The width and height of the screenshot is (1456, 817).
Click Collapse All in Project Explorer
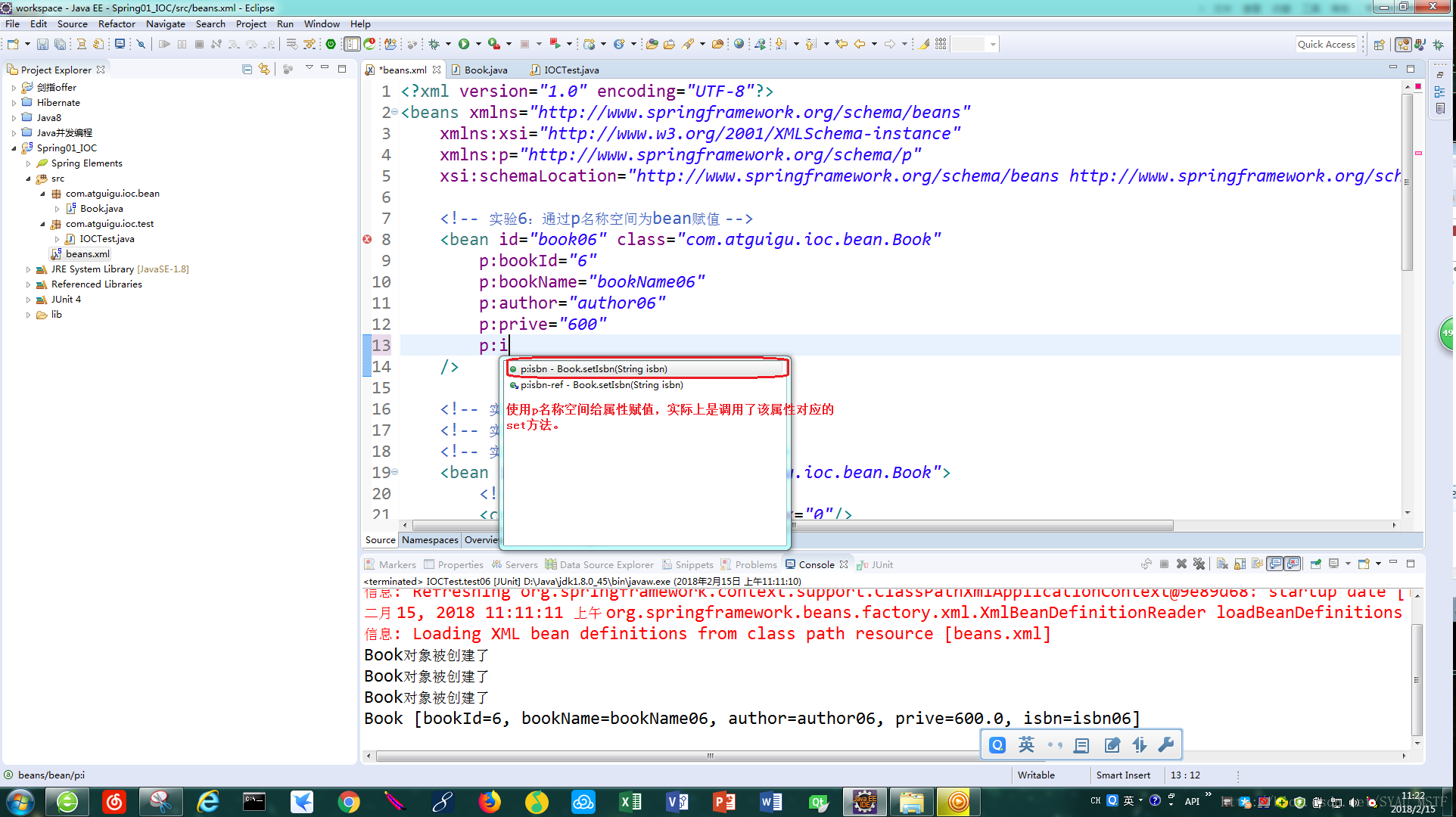tap(247, 70)
